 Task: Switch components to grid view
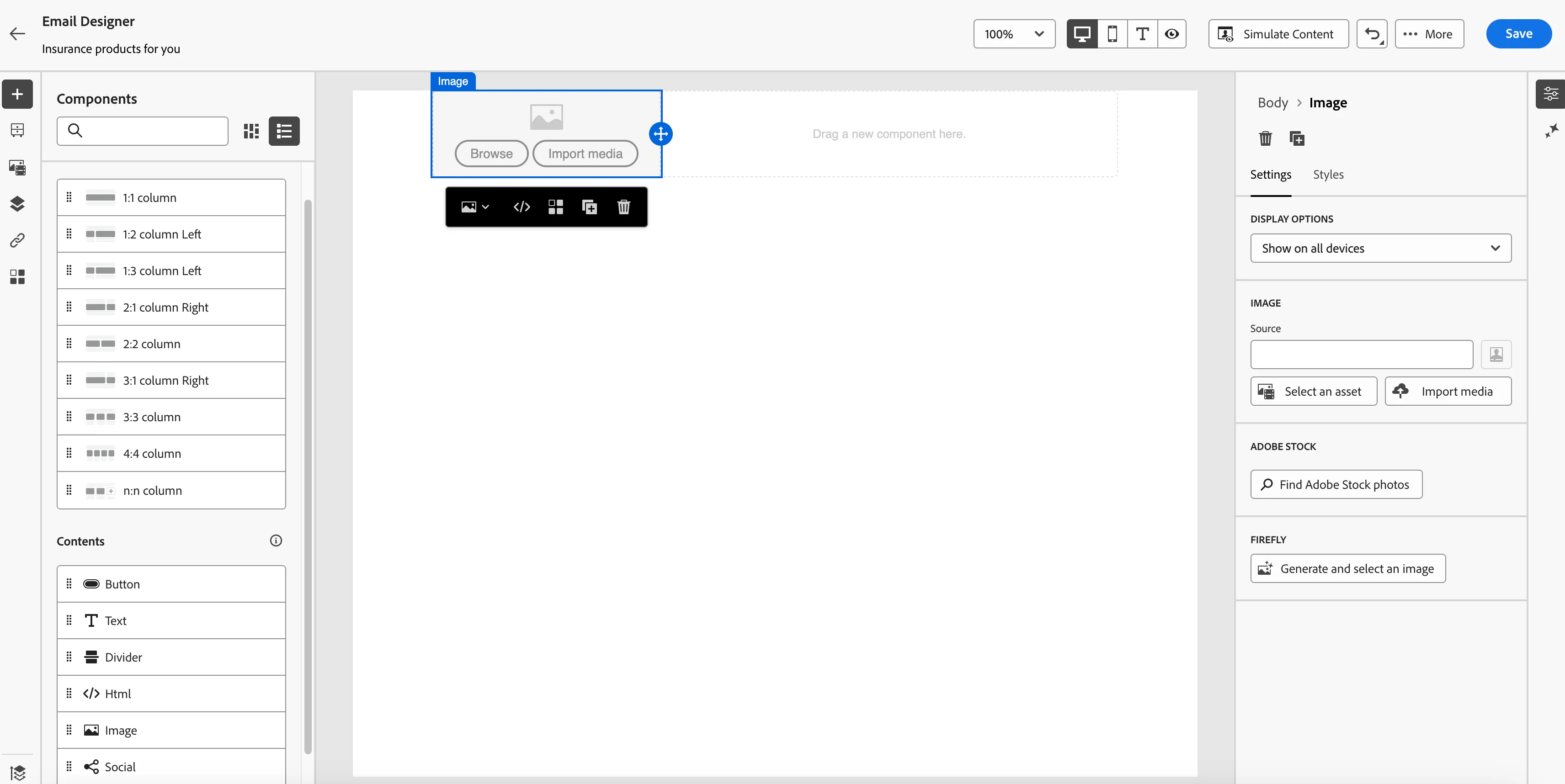tap(251, 131)
